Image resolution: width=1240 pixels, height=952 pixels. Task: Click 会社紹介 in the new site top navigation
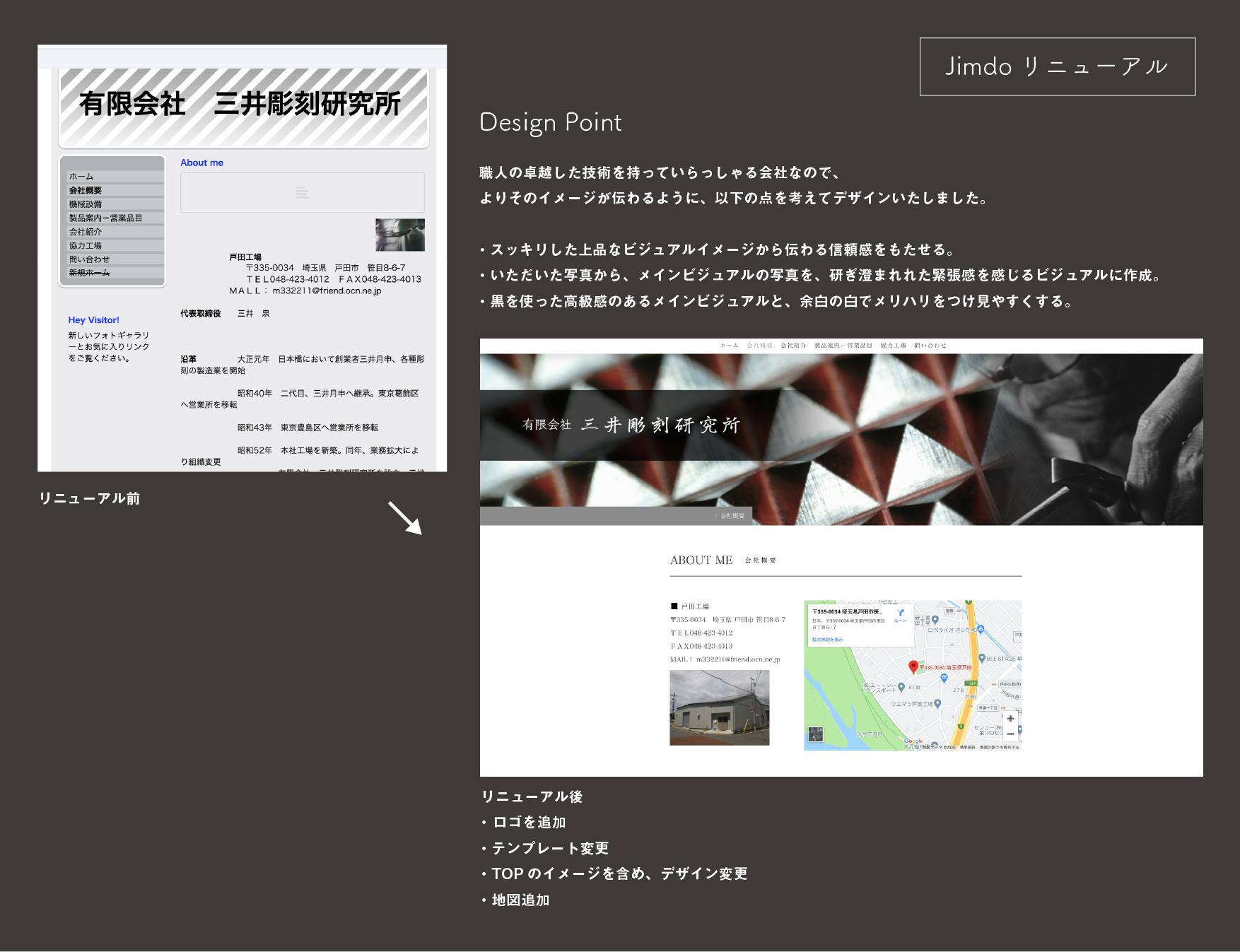(793, 346)
